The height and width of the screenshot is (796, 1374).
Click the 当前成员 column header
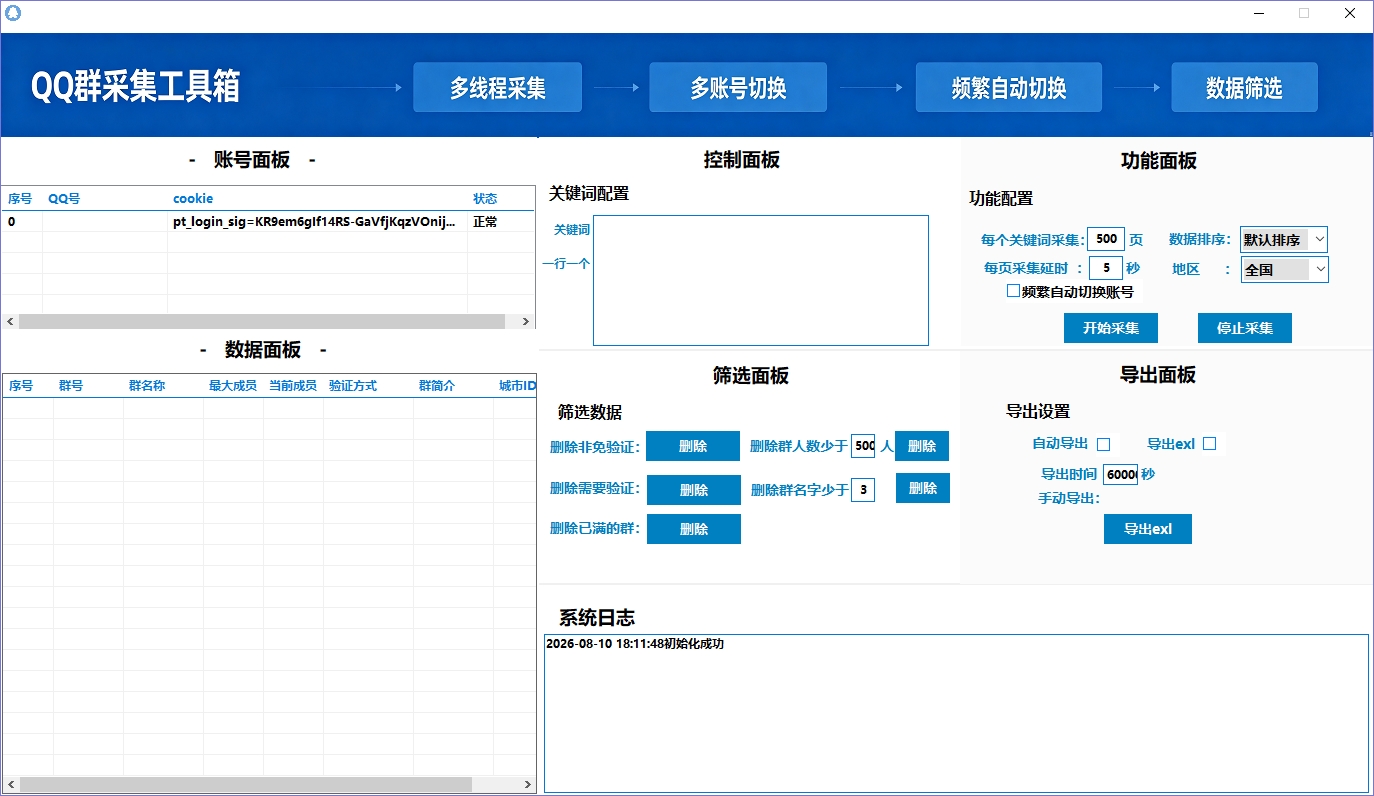(293, 386)
